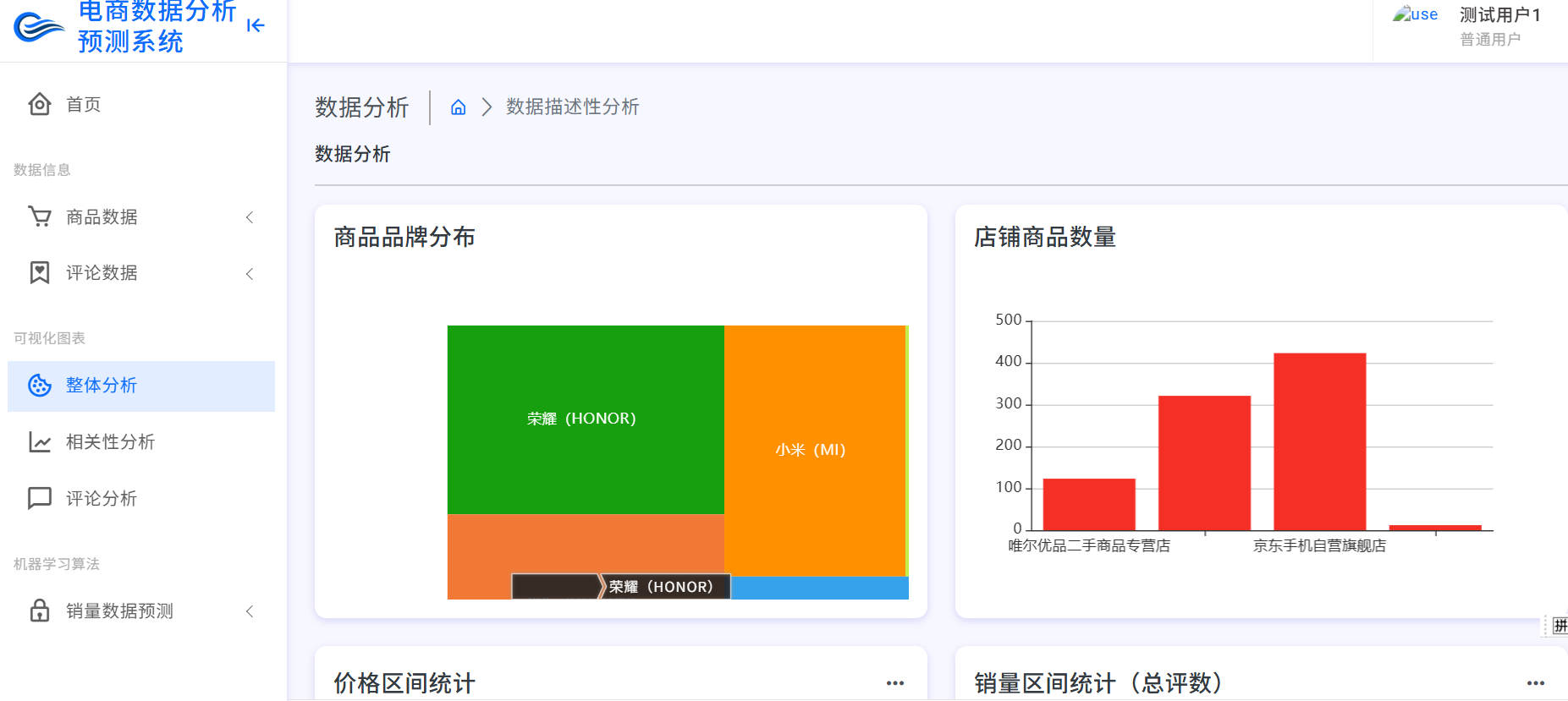Open 商品数据 menu entry

pos(141,217)
